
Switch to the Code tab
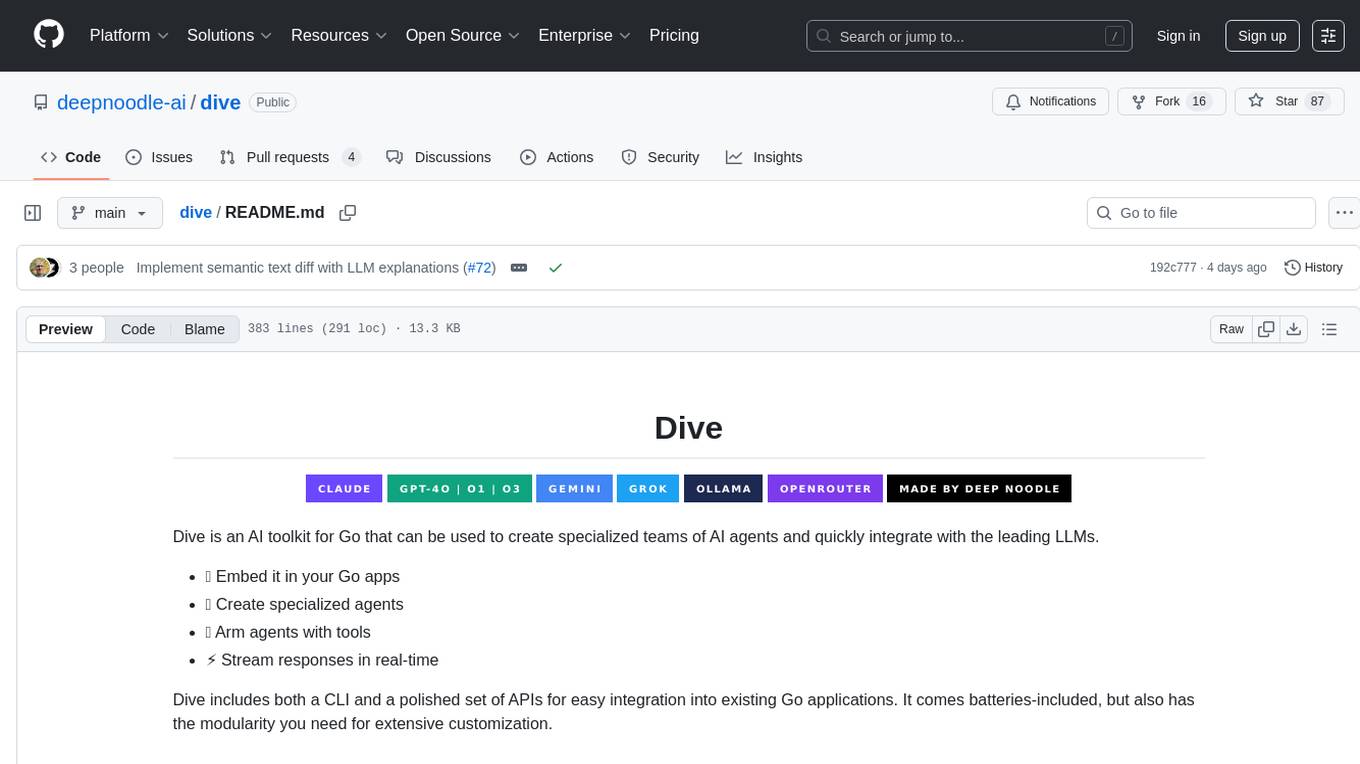71,157
